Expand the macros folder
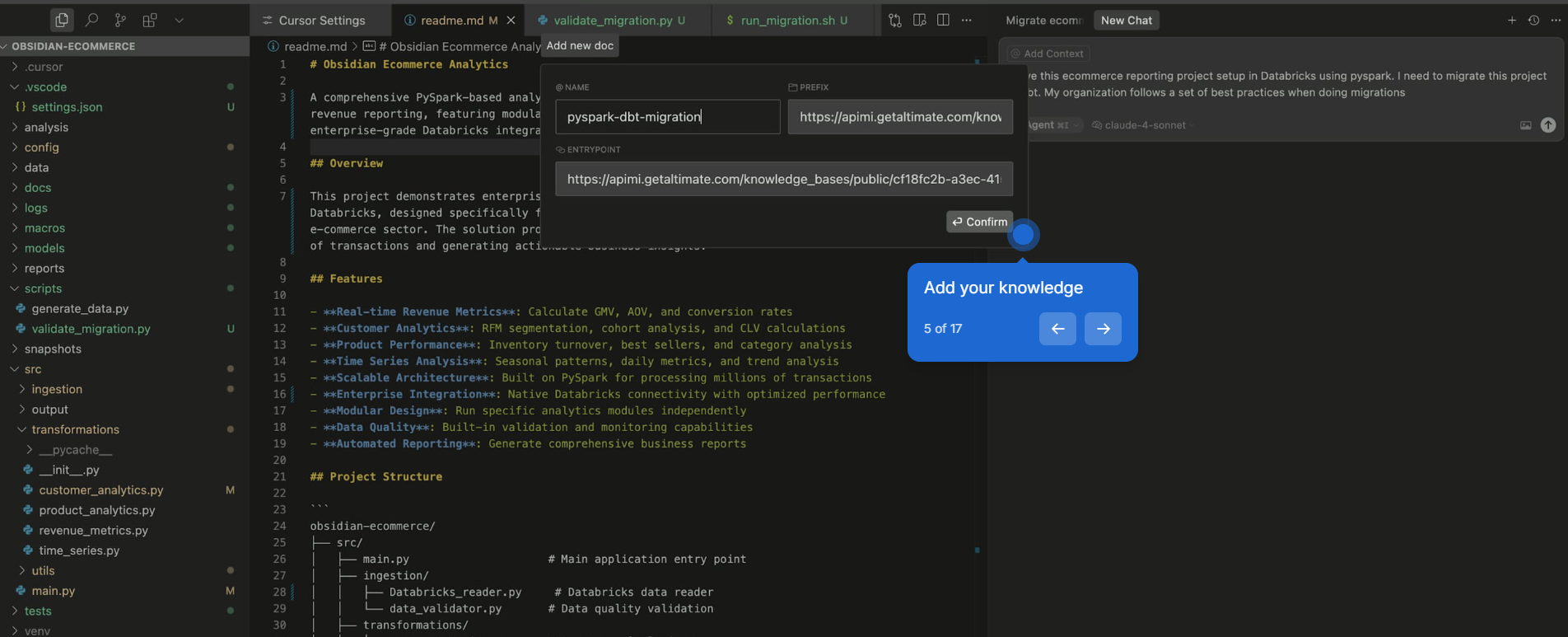Viewport: 1568px width, 637px height. (x=124, y=228)
